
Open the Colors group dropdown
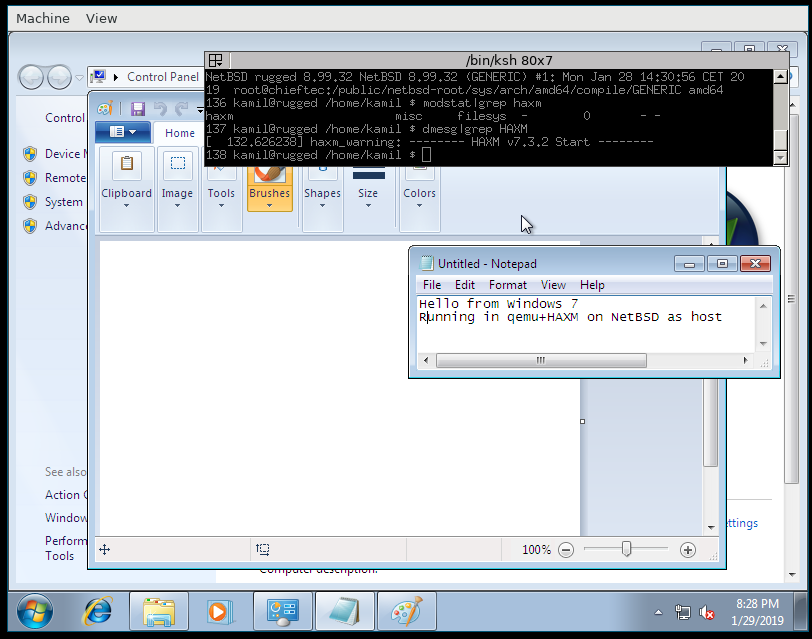pos(419,205)
